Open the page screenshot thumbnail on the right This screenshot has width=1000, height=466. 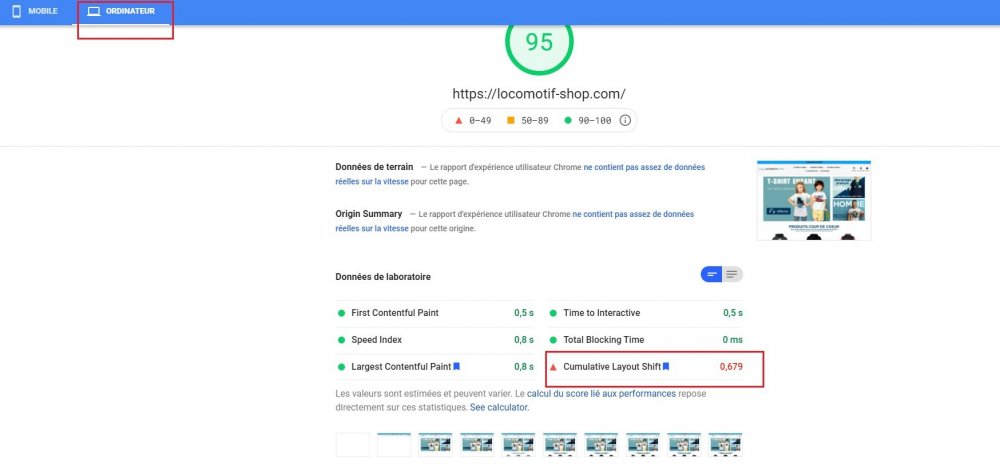(813, 201)
